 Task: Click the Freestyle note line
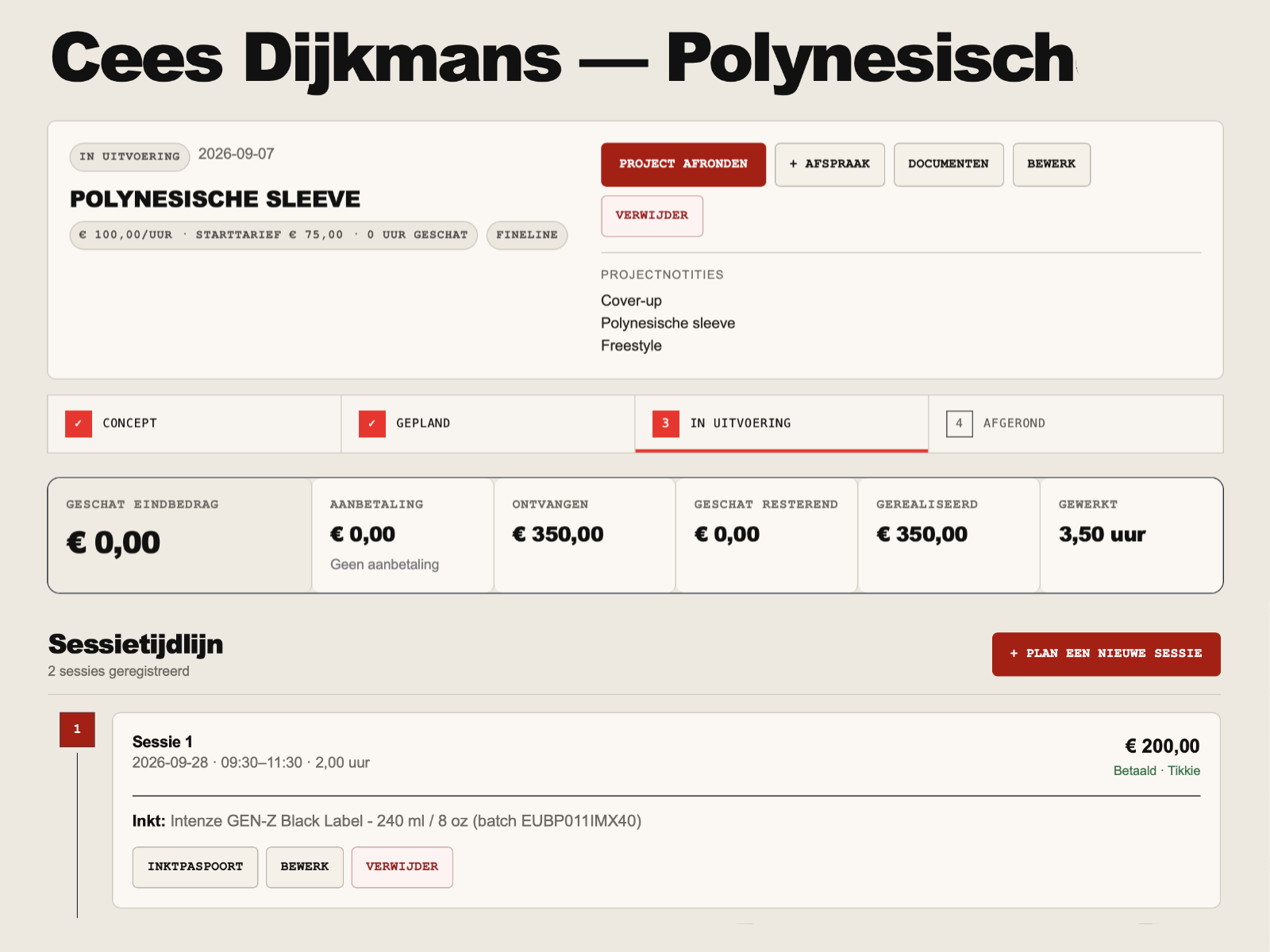(631, 346)
